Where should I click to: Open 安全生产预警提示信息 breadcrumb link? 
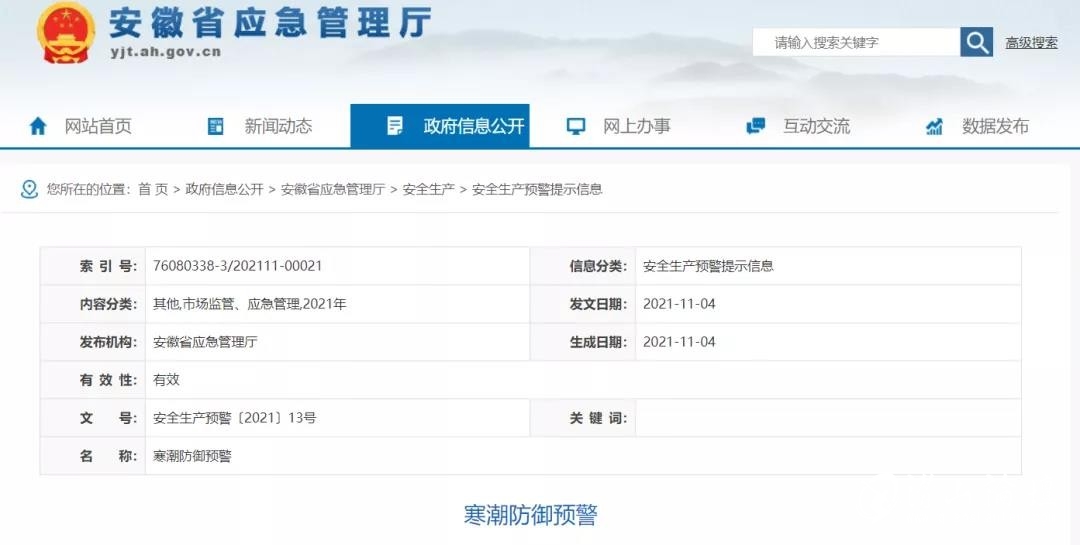(x=537, y=189)
